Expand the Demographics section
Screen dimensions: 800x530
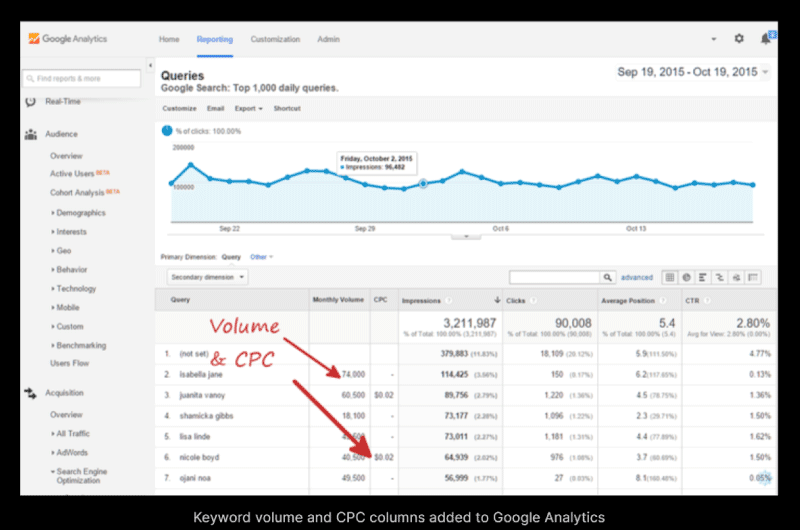coord(79,213)
